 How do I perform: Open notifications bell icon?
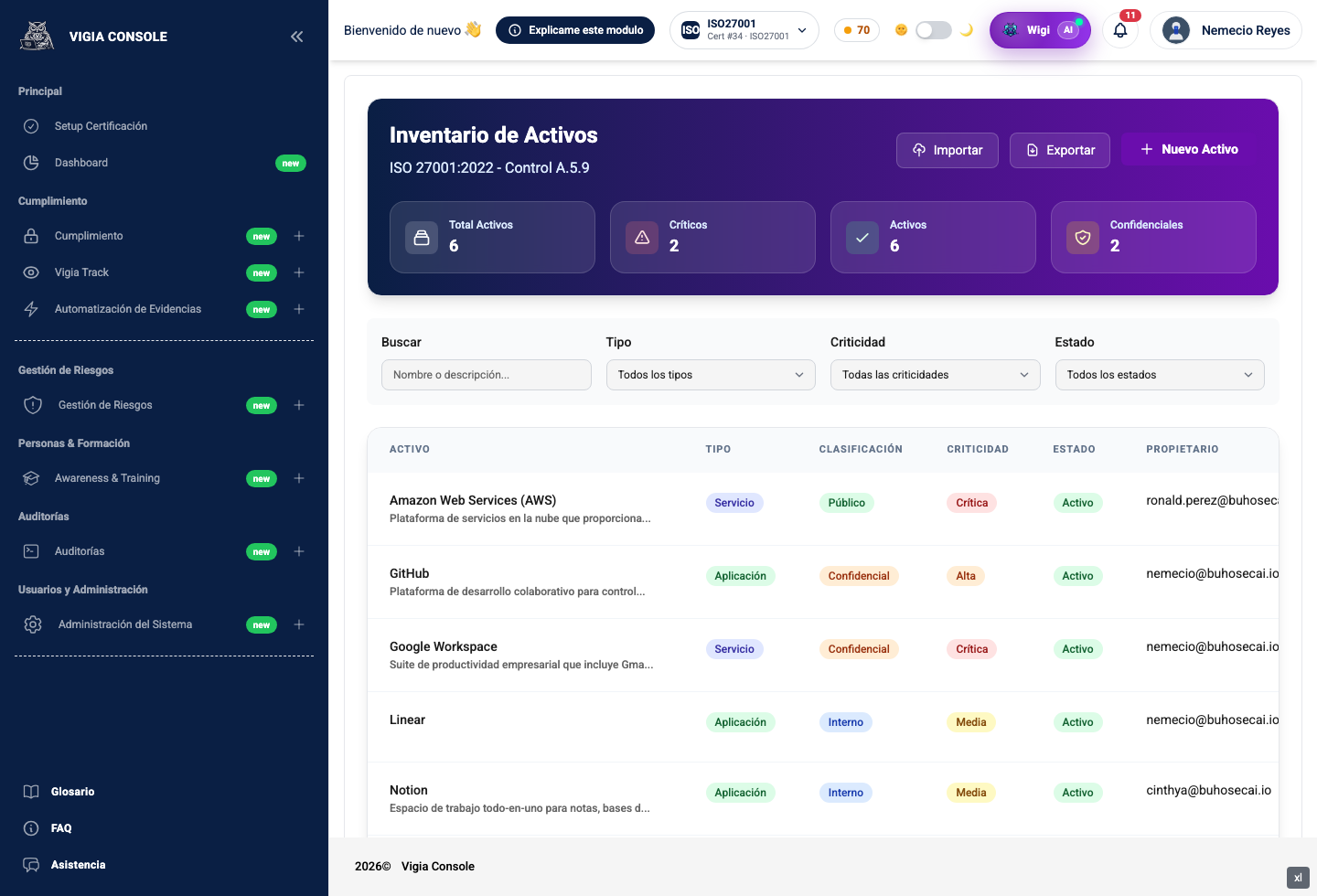coord(1120,30)
